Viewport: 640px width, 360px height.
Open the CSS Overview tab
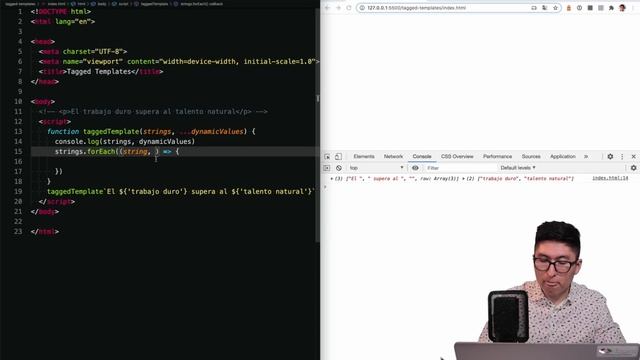(457, 156)
